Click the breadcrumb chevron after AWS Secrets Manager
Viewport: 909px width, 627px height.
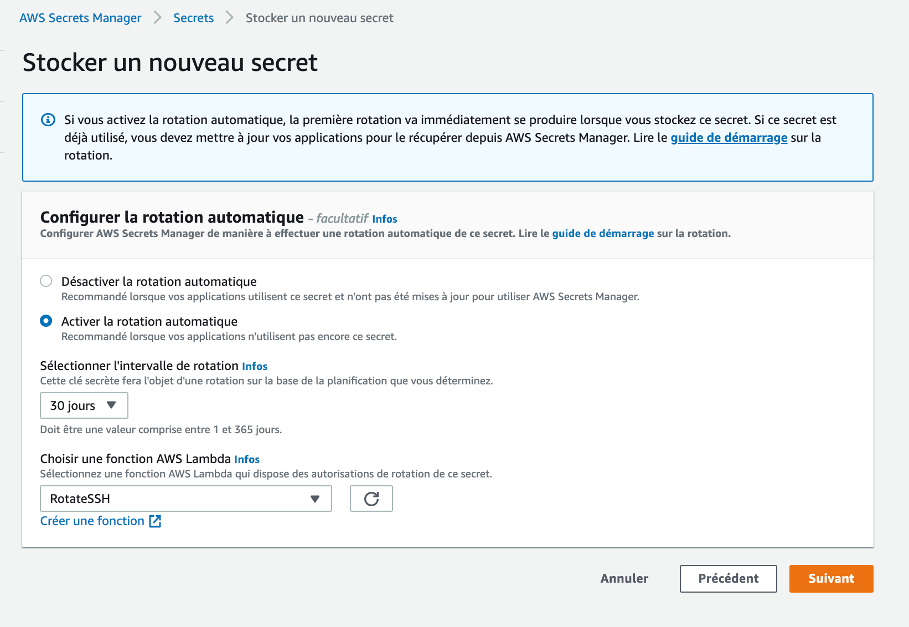157,18
